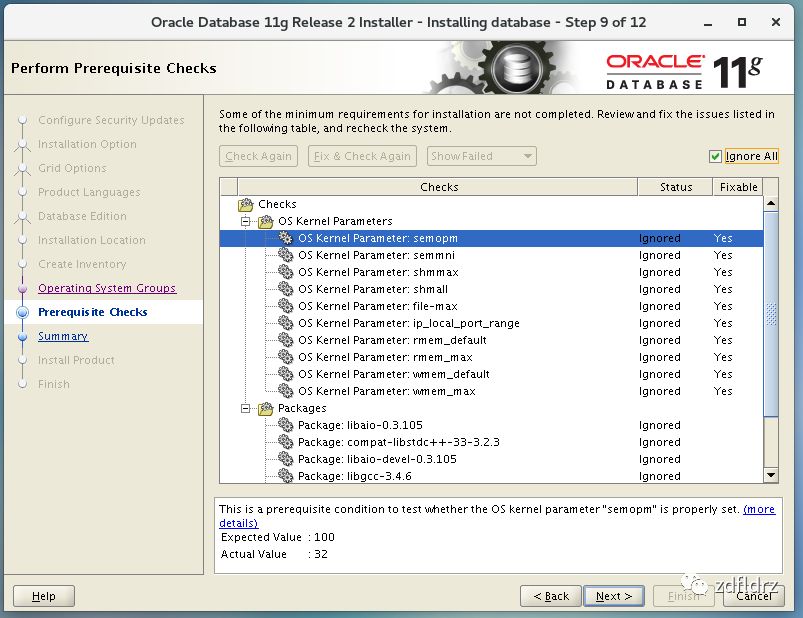Screen dimensions: 803x618
Task: Click the gear icon beside ip_local_port_range
Action: point(285,323)
